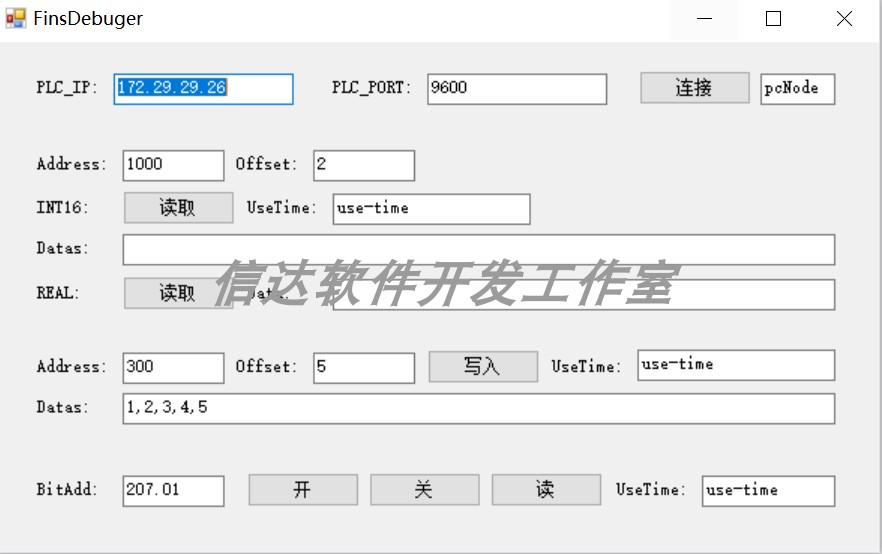882x554 pixels.
Task: Click the 关 bit-off button
Action: pyautogui.click(x=425, y=489)
